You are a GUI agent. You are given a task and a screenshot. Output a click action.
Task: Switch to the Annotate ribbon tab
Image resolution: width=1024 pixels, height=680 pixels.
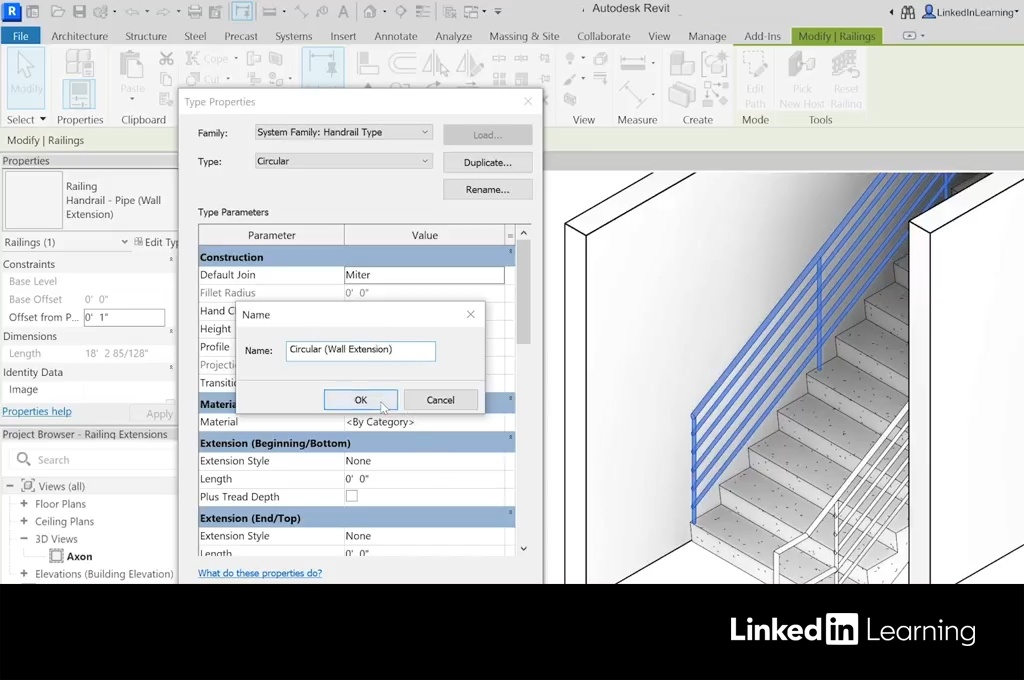coord(395,36)
